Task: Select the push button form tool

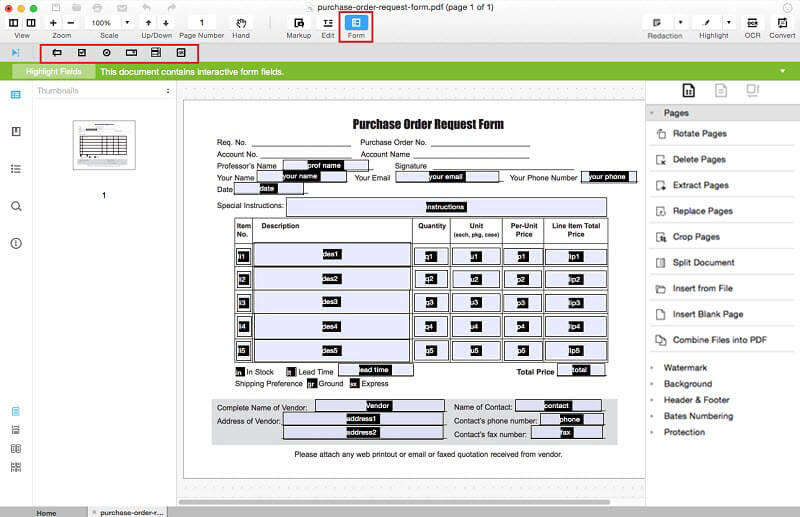Action: (181, 53)
